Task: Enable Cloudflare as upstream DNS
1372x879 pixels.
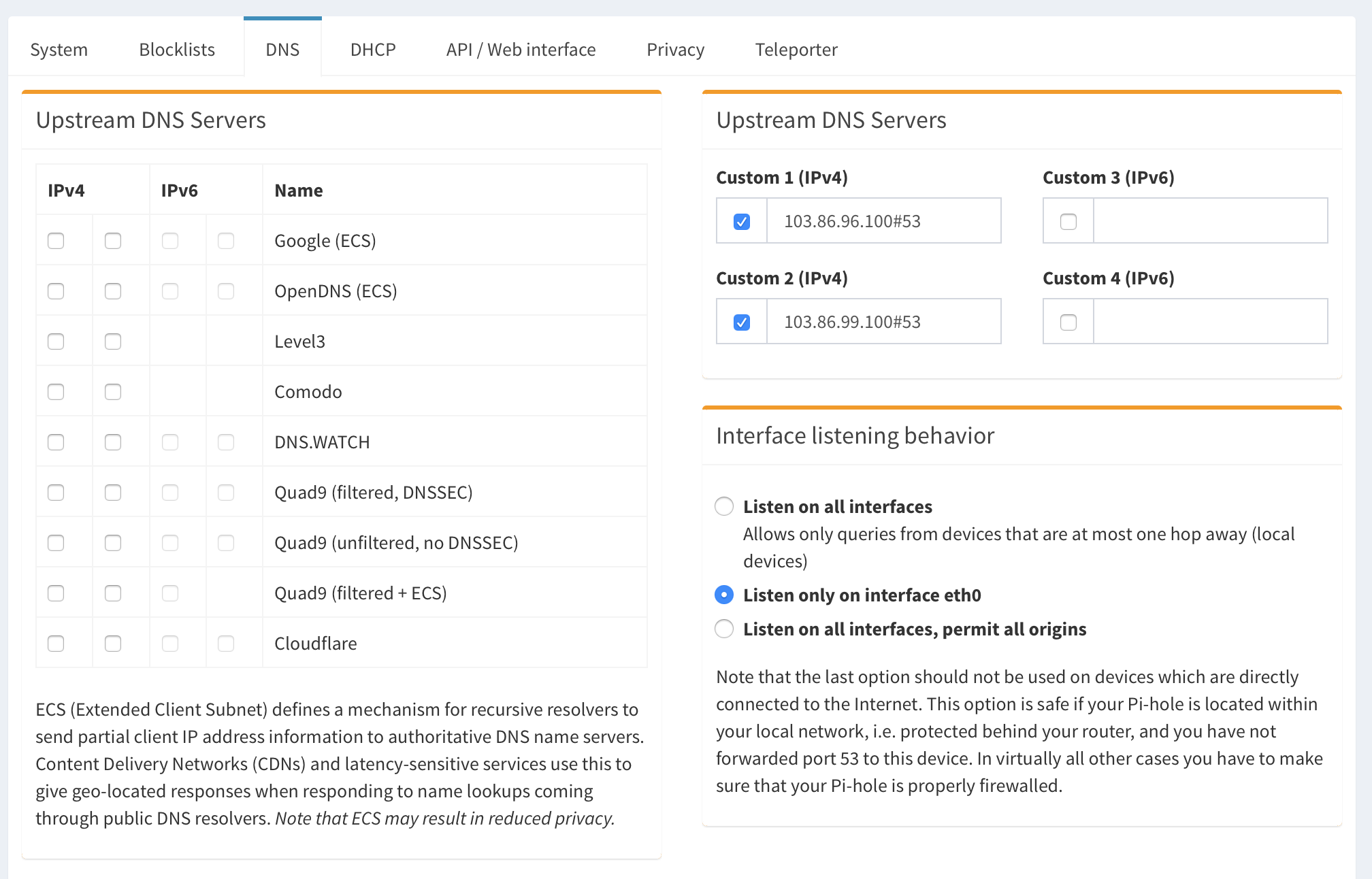Action: click(x=55, y=642)
